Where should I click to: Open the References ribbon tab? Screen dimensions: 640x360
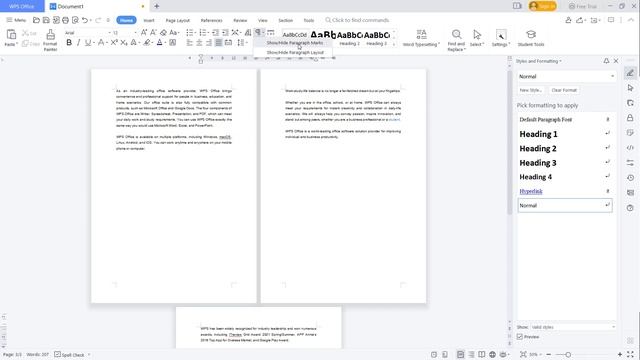tap(211, 20)
